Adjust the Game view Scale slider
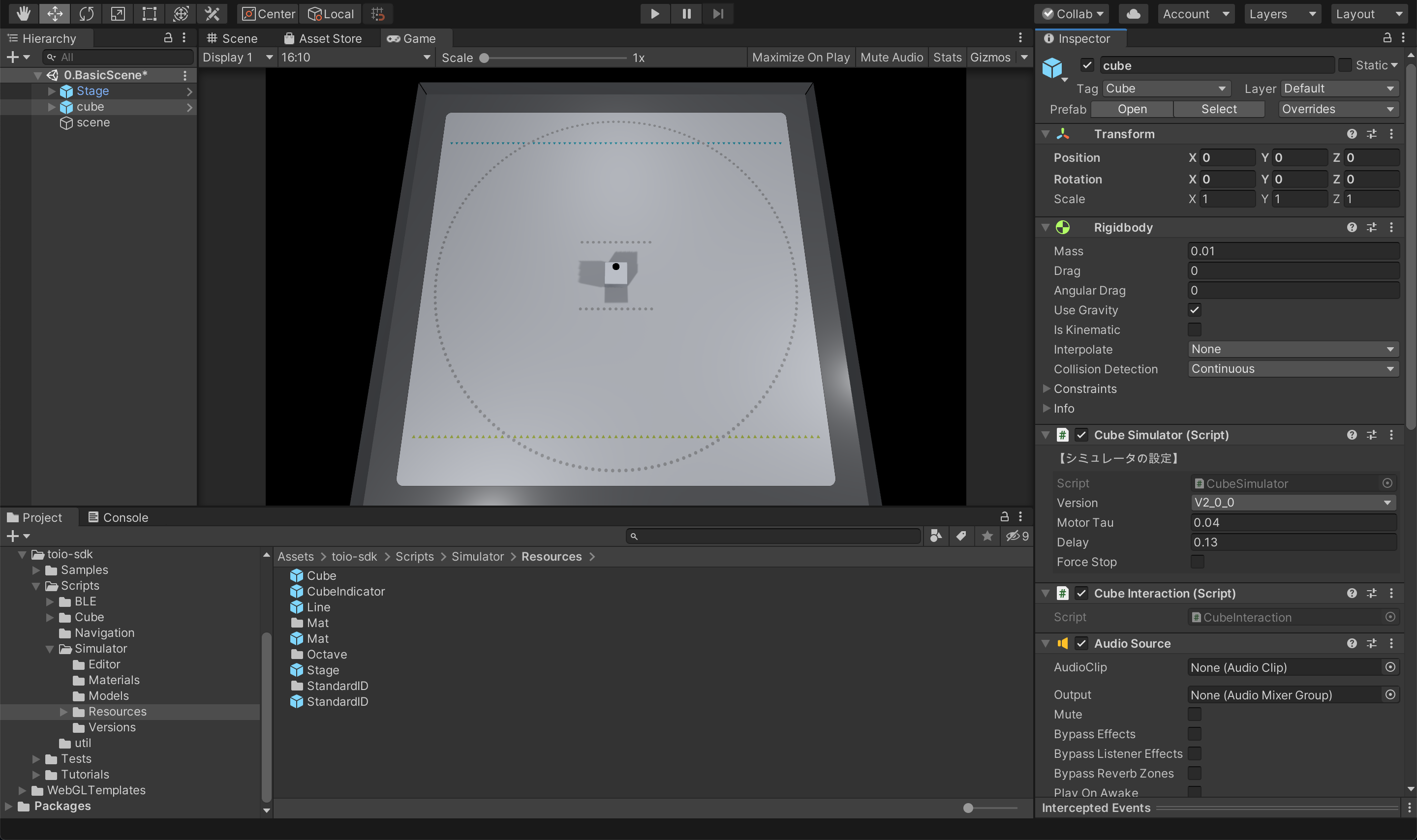This screenshot has width=1417, height=840. [x=485, y=57]
